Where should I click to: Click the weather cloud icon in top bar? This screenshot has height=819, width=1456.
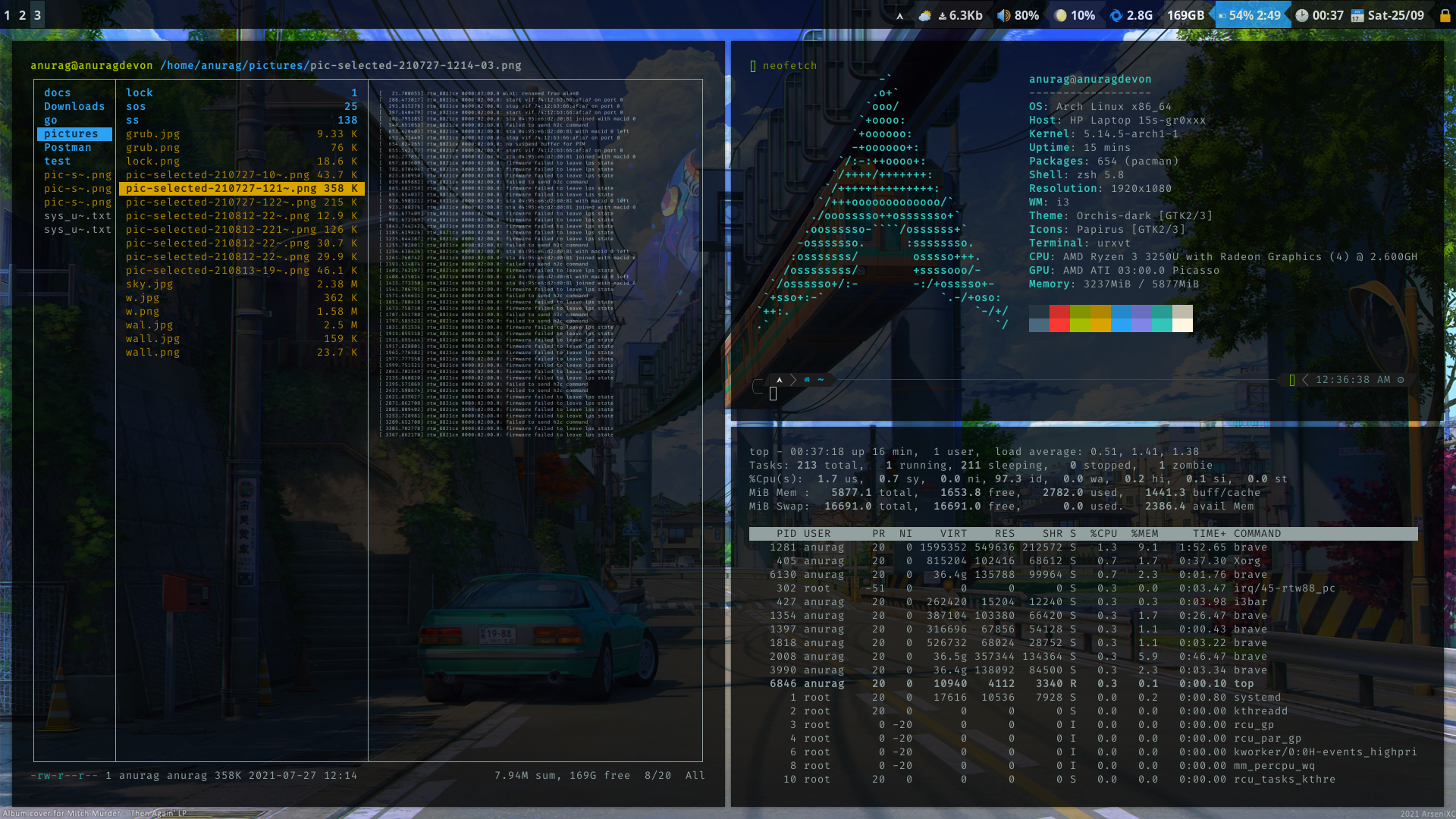[x=924, y=15]
